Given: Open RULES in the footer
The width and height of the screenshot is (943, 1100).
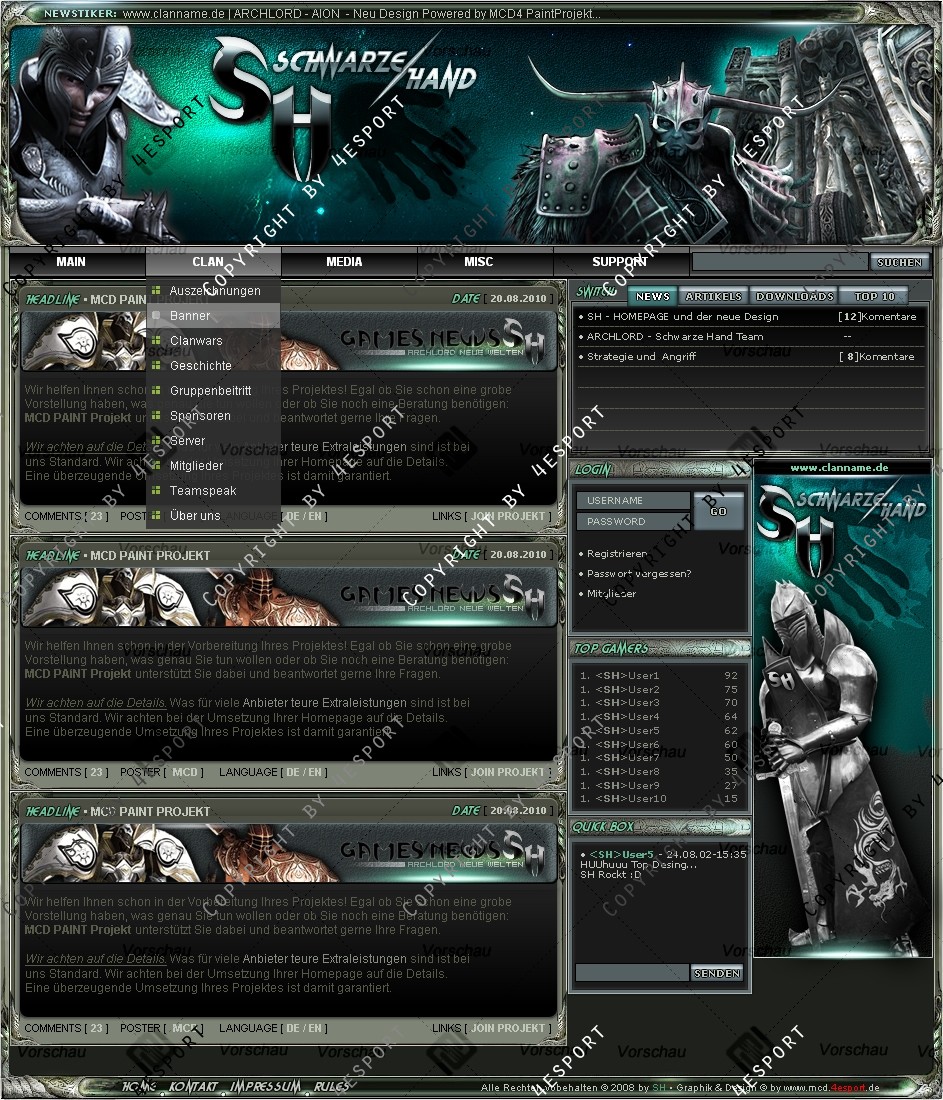Looking at the screenshot, I should tap(331, 1087).
